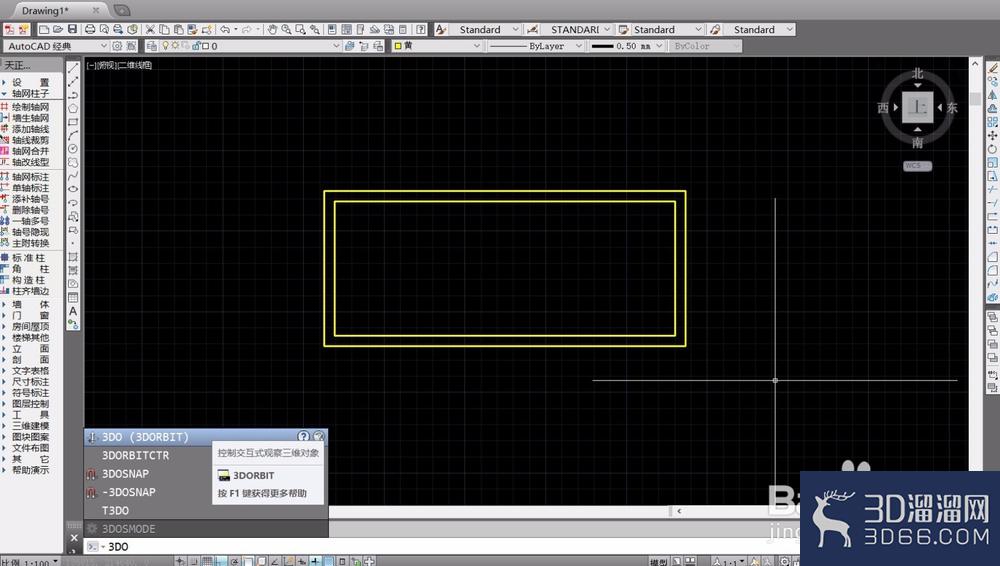This screenshot has height=566, width=1000.
Task: Choose 3DO (3DORBIT) from command suggestions
Action: click(x=145, y=436)
